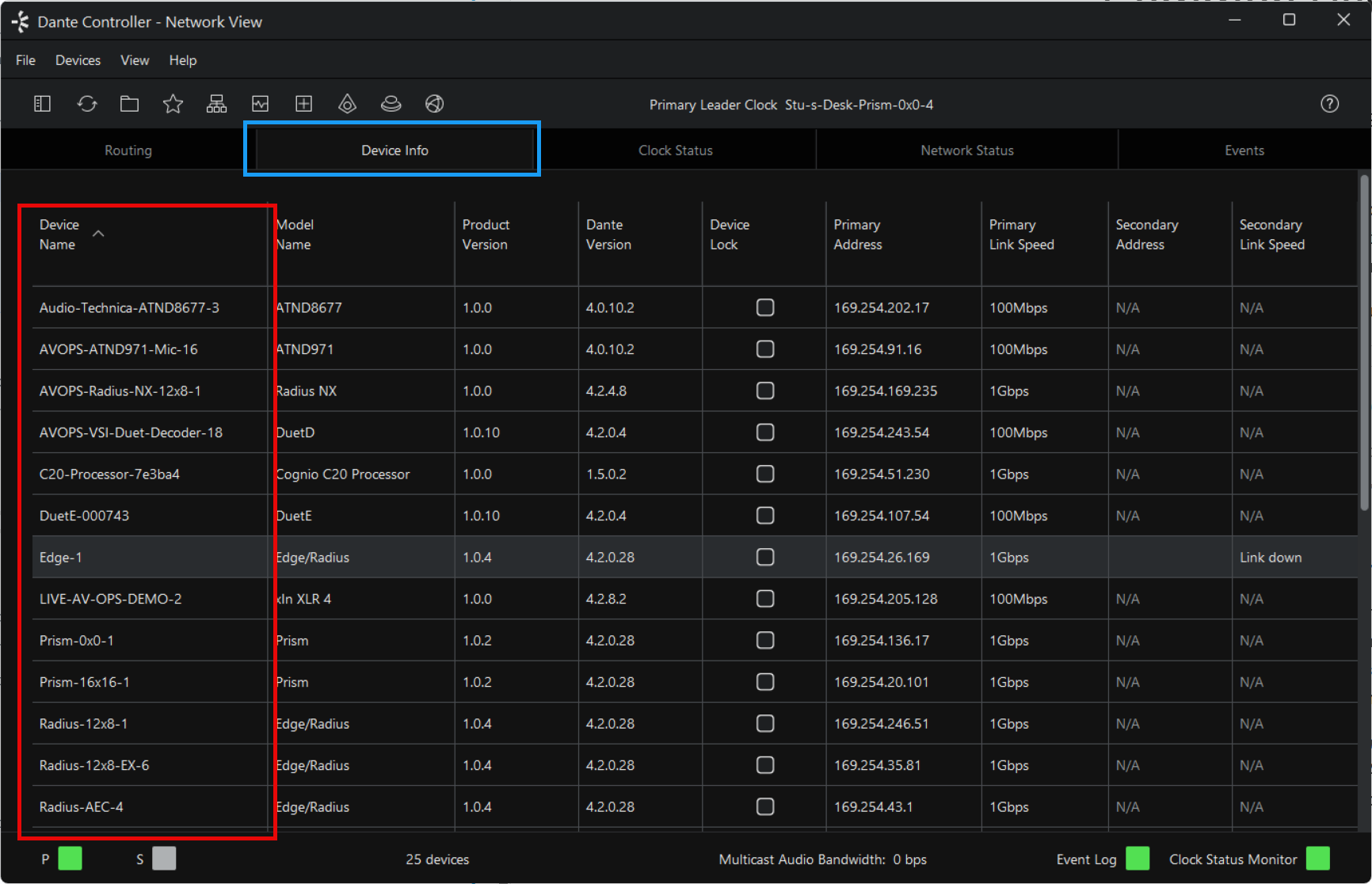1372x884 pixels.
Task: Toggle Device Lock for AVOPS-VSI-Duet-Decoder-18
Action: pyautogui.click(x=765, y=432)
